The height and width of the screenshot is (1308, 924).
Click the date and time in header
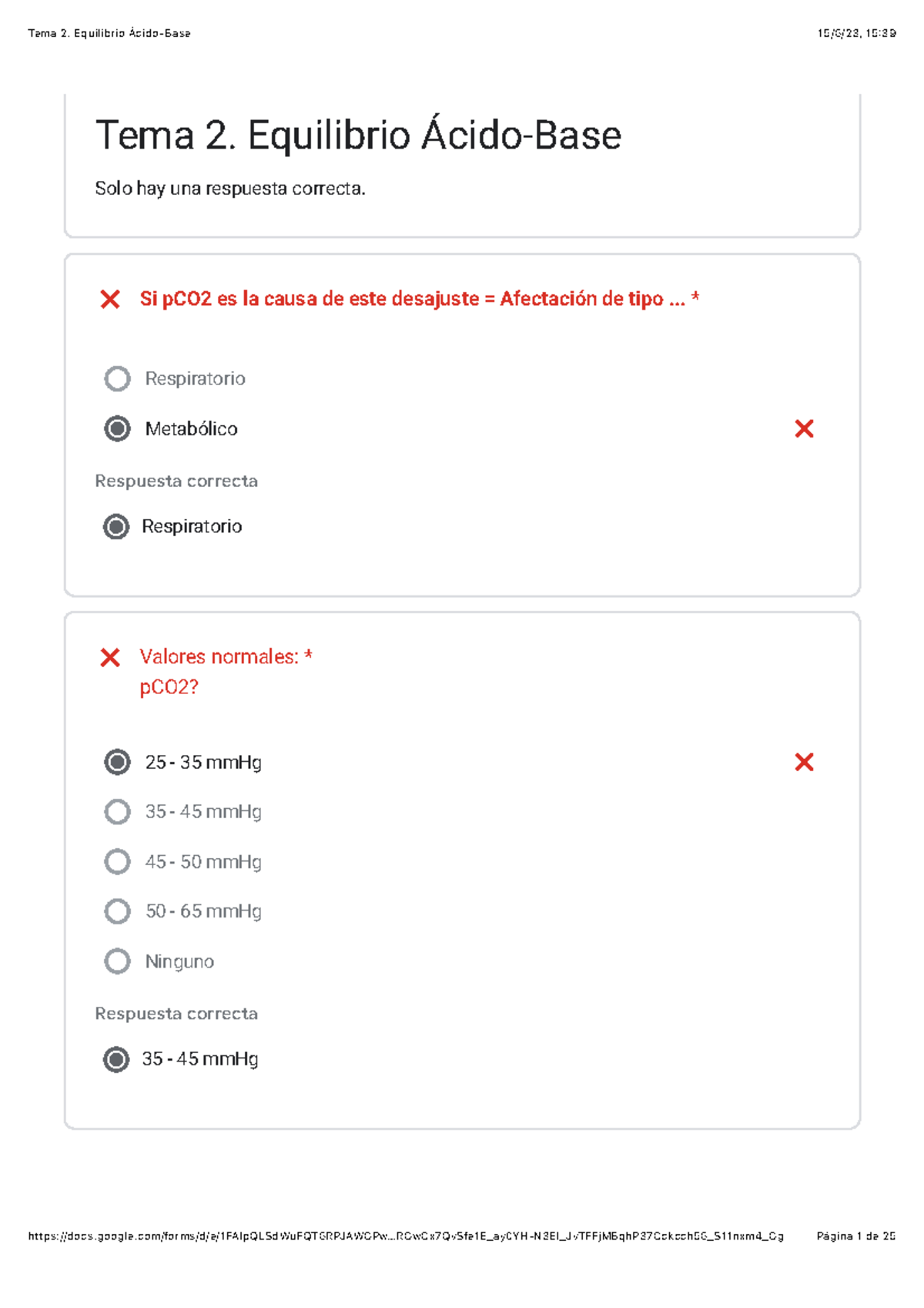[x=856, y=33]
